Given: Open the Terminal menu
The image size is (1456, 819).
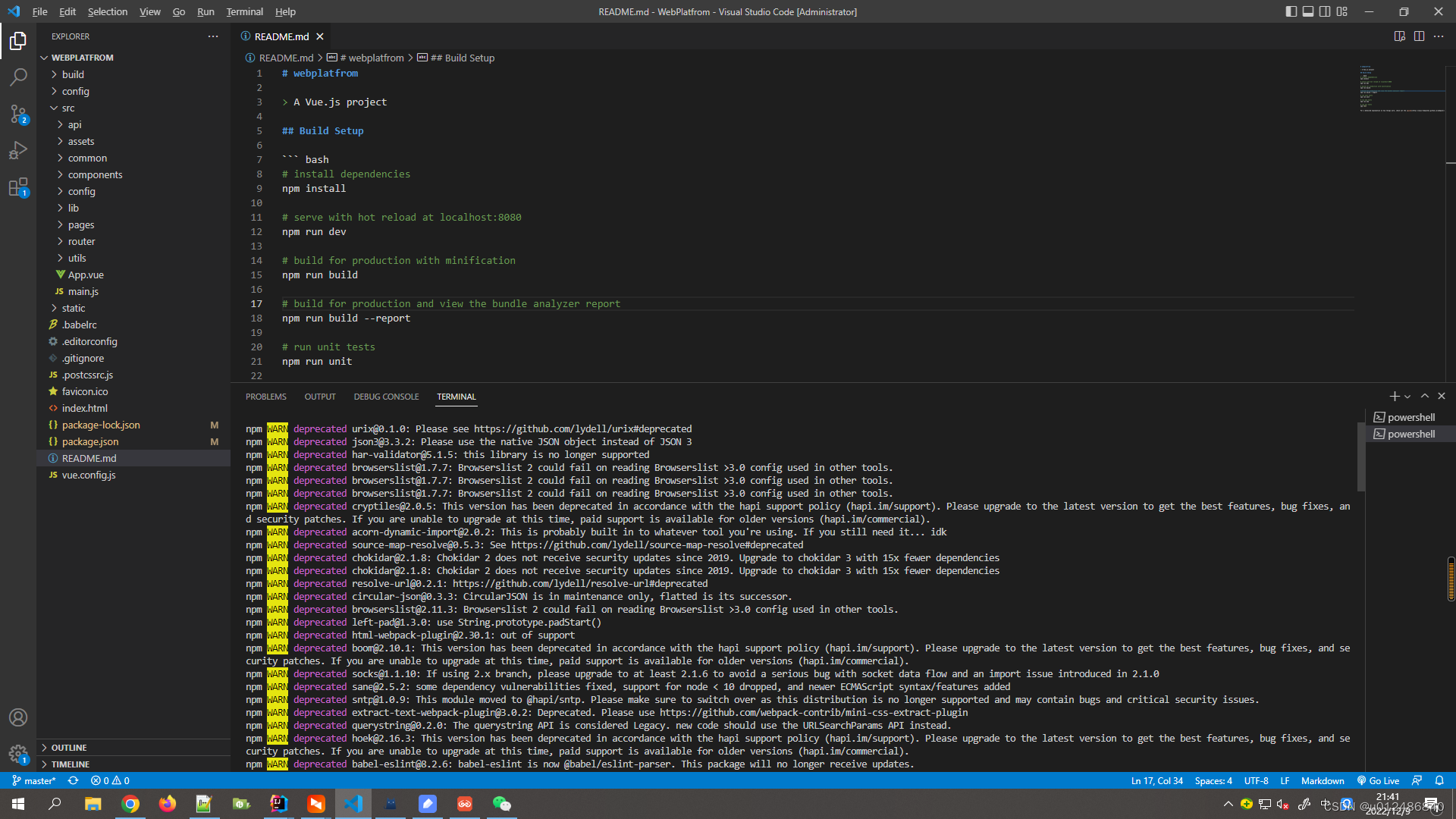Looking at the screenshot, I should (244, 11).
